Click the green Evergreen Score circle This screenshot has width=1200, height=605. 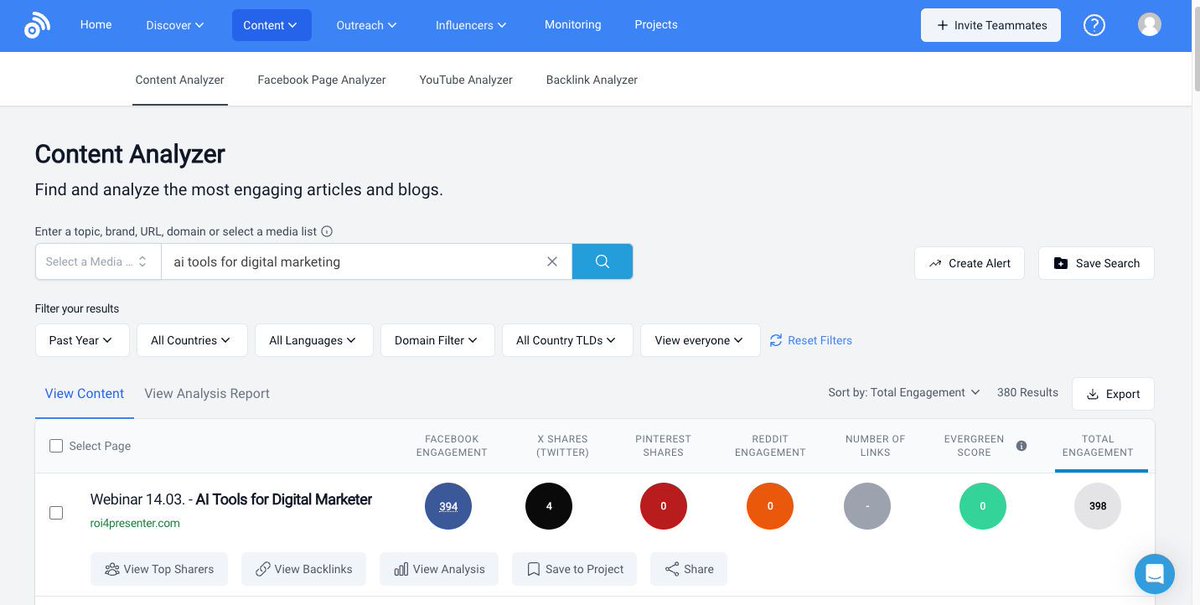[x=983, y=506]
